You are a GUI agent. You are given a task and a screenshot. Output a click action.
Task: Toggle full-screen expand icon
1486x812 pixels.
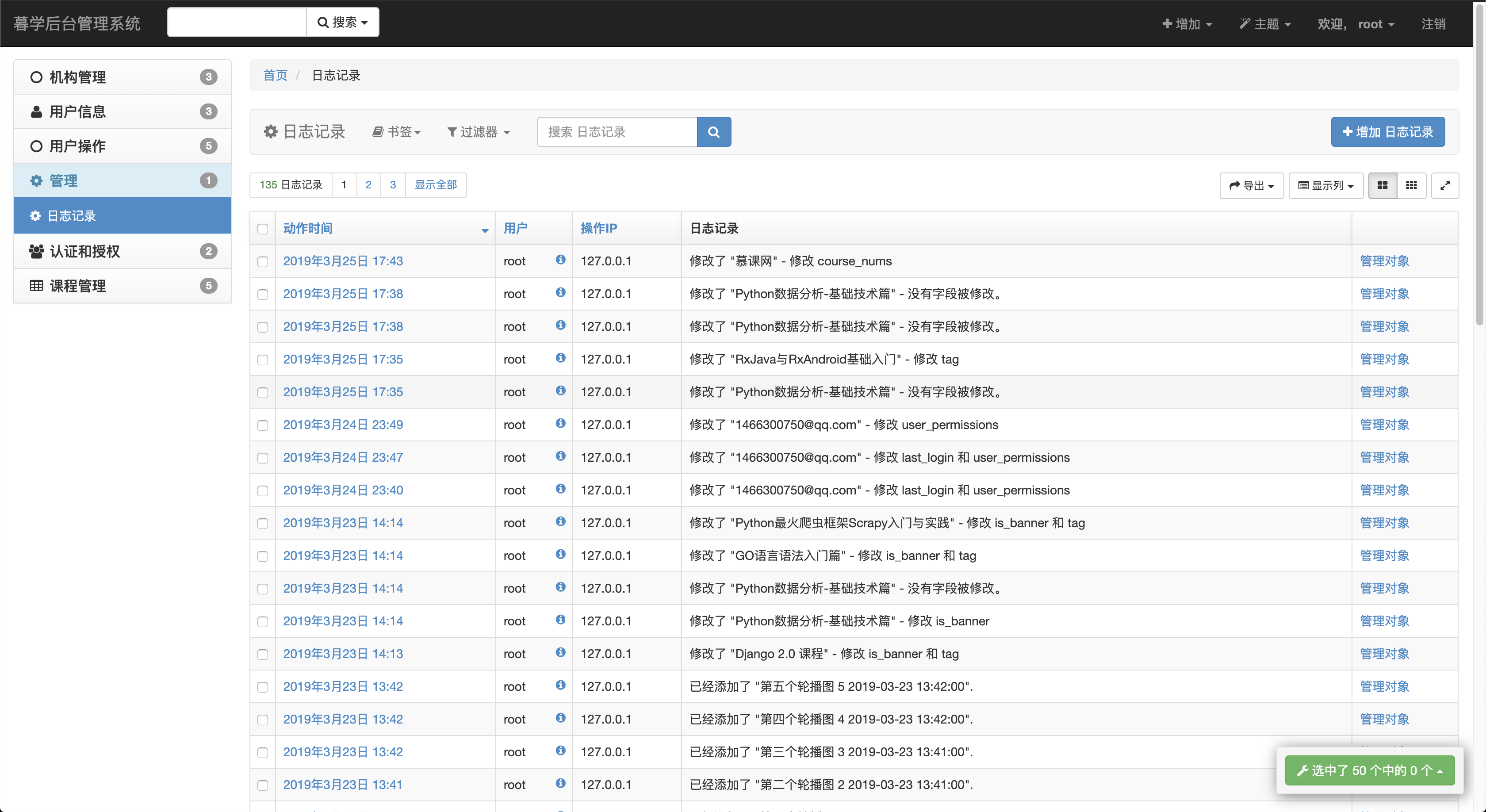1445,185
